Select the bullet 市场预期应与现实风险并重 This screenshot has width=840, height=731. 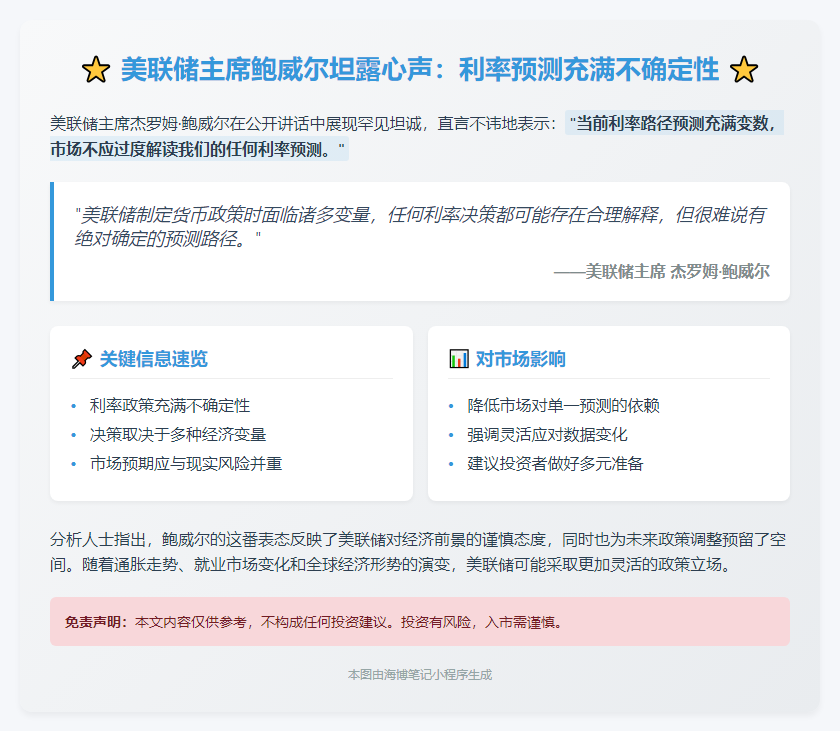186,464
